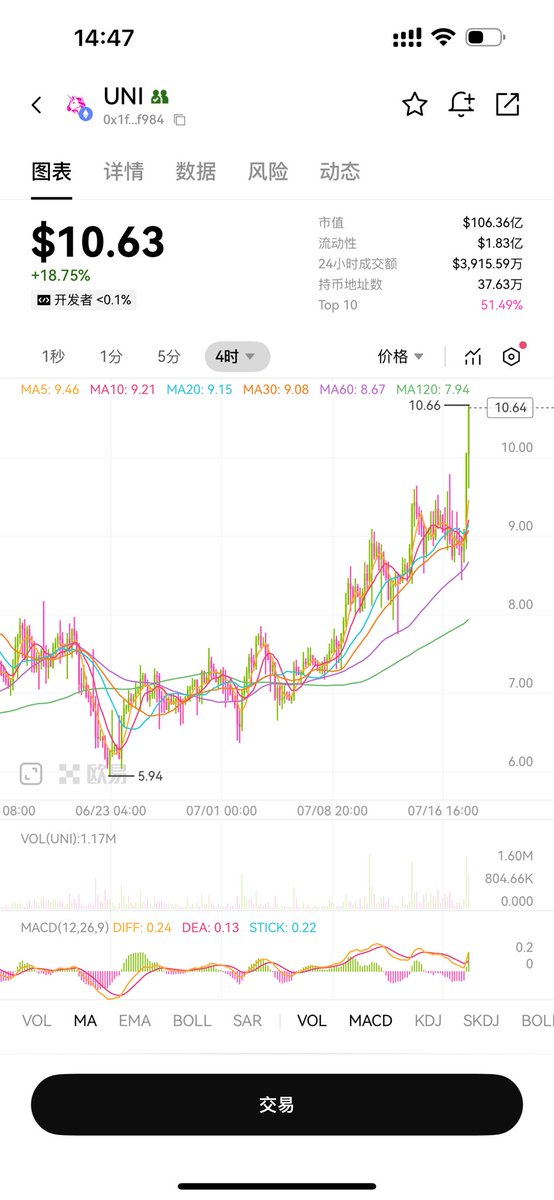Screen dimensions: 554x1200
Task: Open the 详情 tab
Action: (x=123, y=171)
